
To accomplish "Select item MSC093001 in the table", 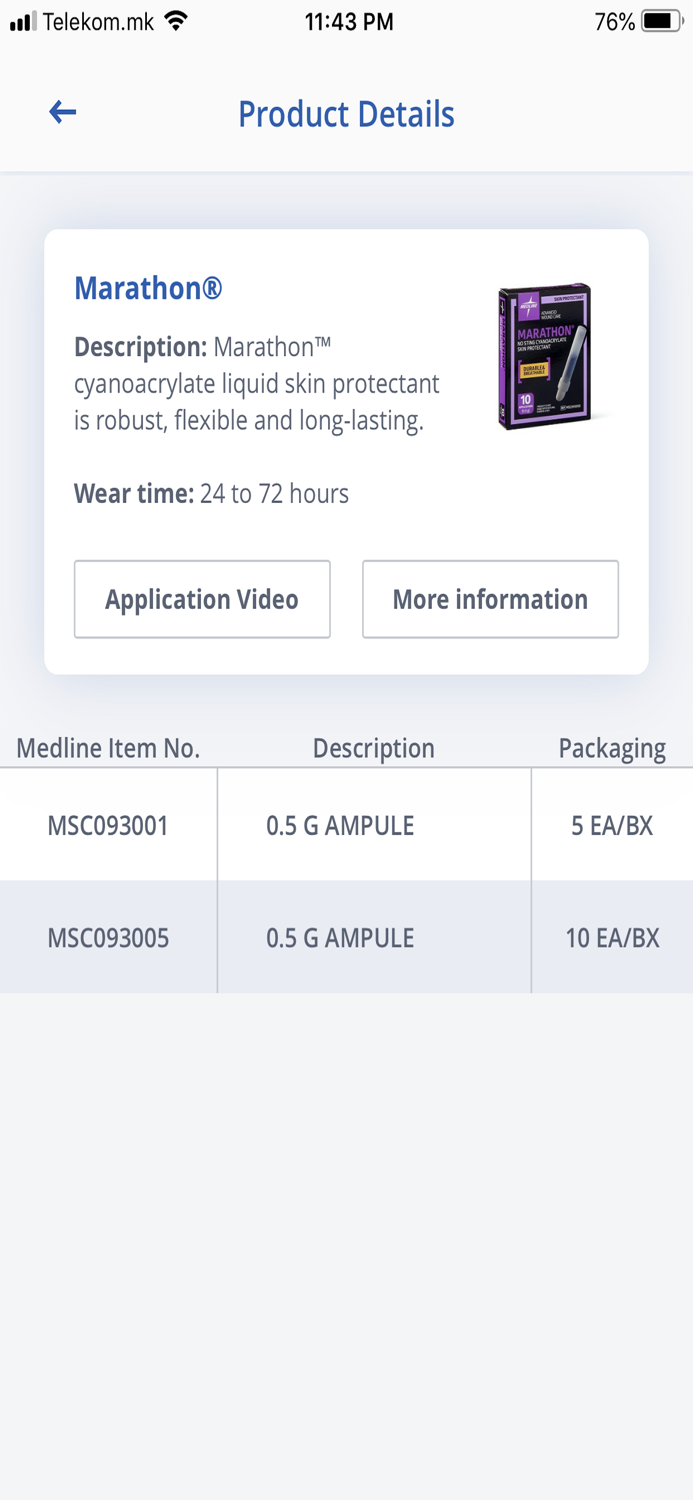I will pyautogui.click(x=106, y=824).
